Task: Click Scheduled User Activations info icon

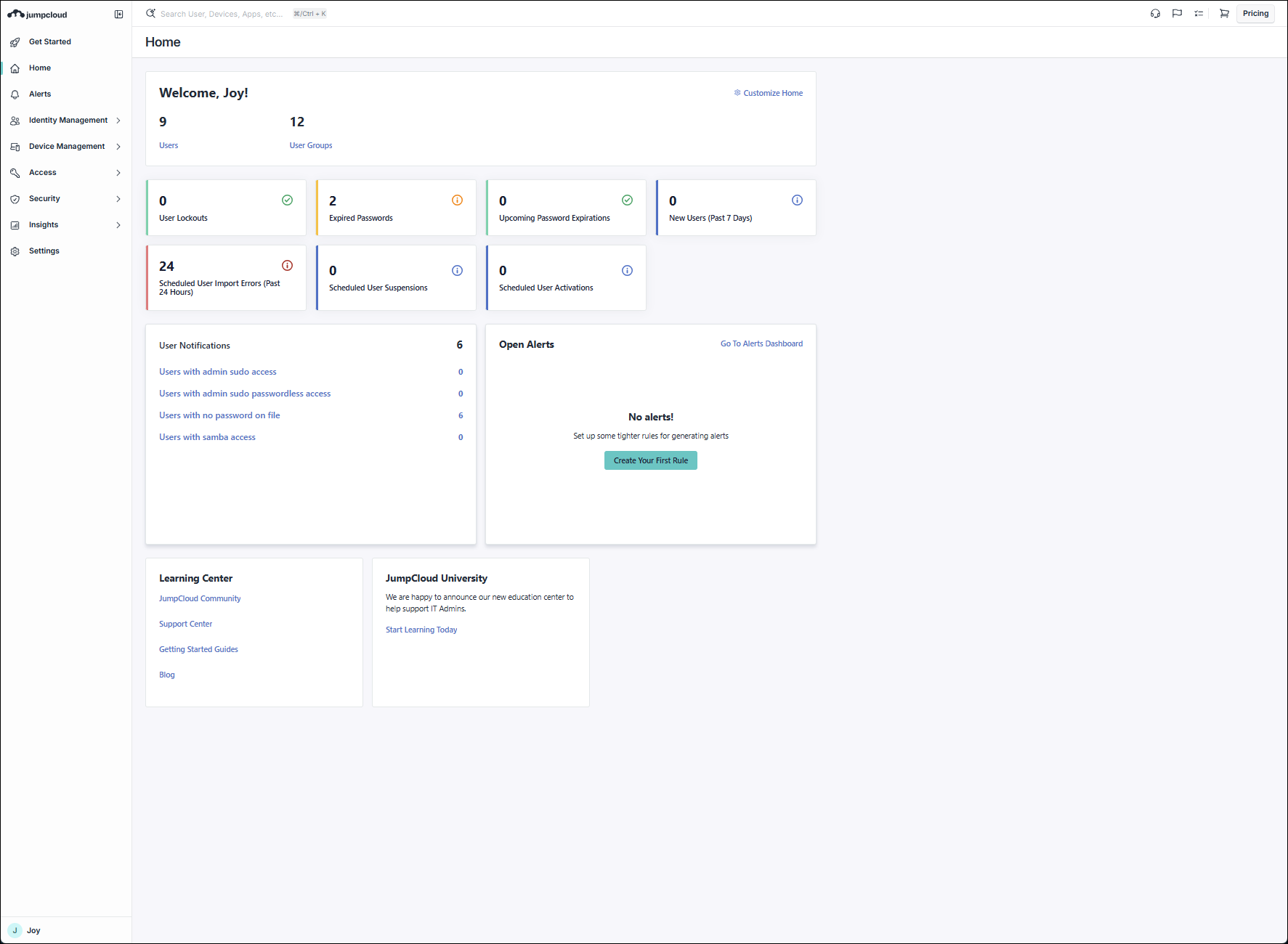Action: pos(627,271)
